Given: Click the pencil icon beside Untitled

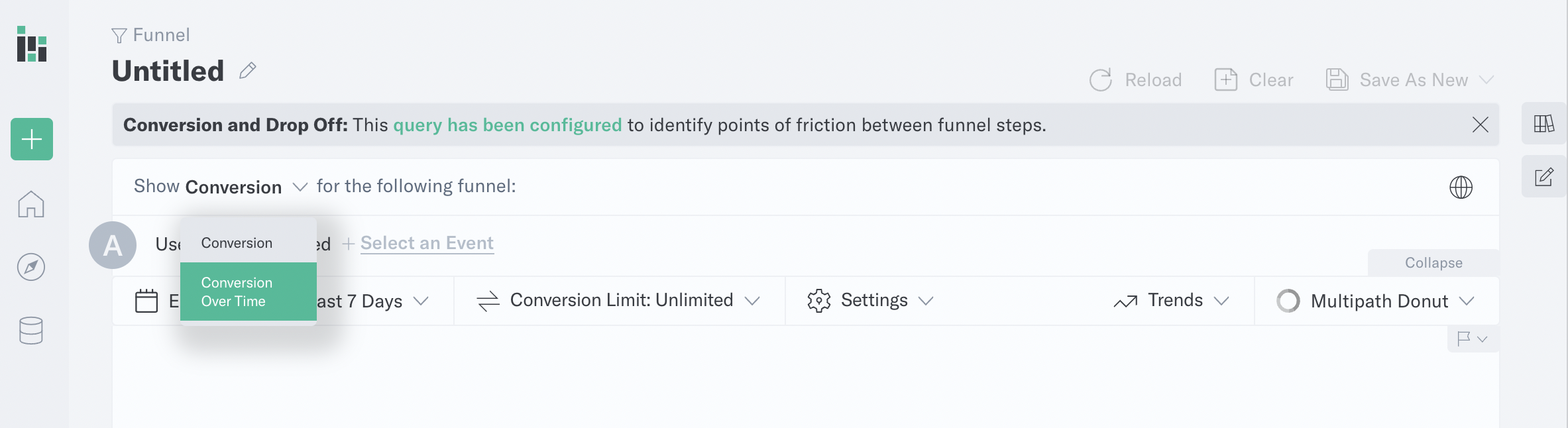Looking at the screenshot, I should (248, 70).
